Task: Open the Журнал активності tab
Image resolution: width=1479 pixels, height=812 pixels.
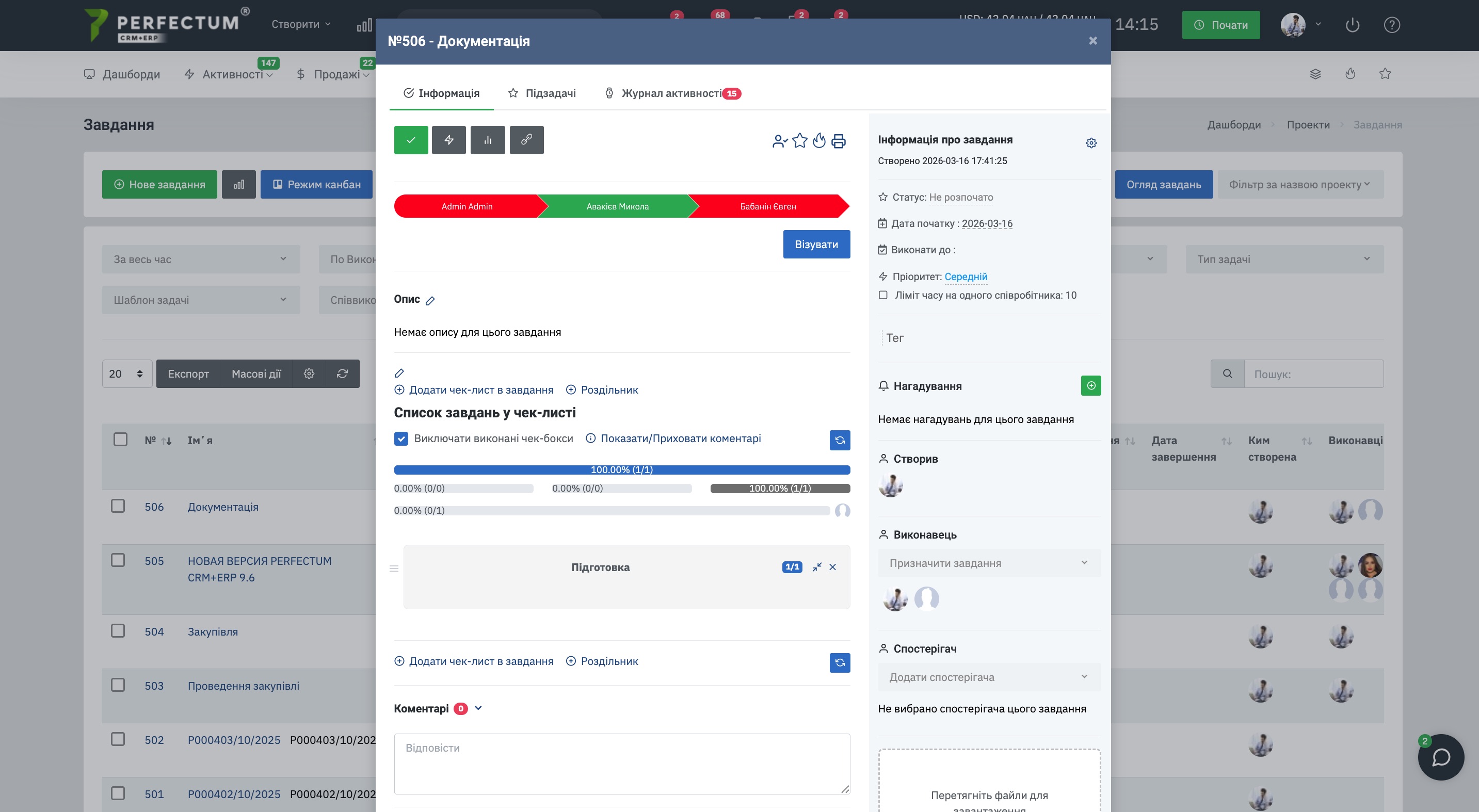Action: pyautogui.click(x=671, y=93)
